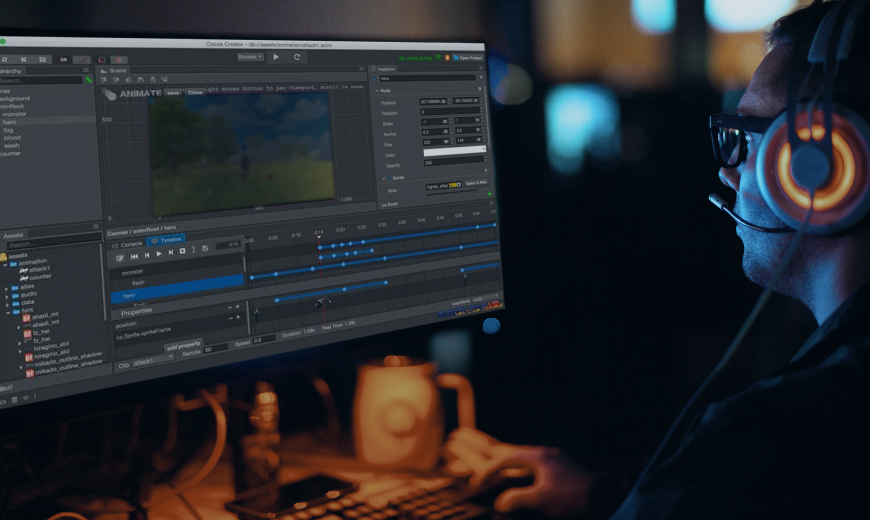Select the hero node in Hierarchy
The image size is (870, 520).
click(9, 122)
